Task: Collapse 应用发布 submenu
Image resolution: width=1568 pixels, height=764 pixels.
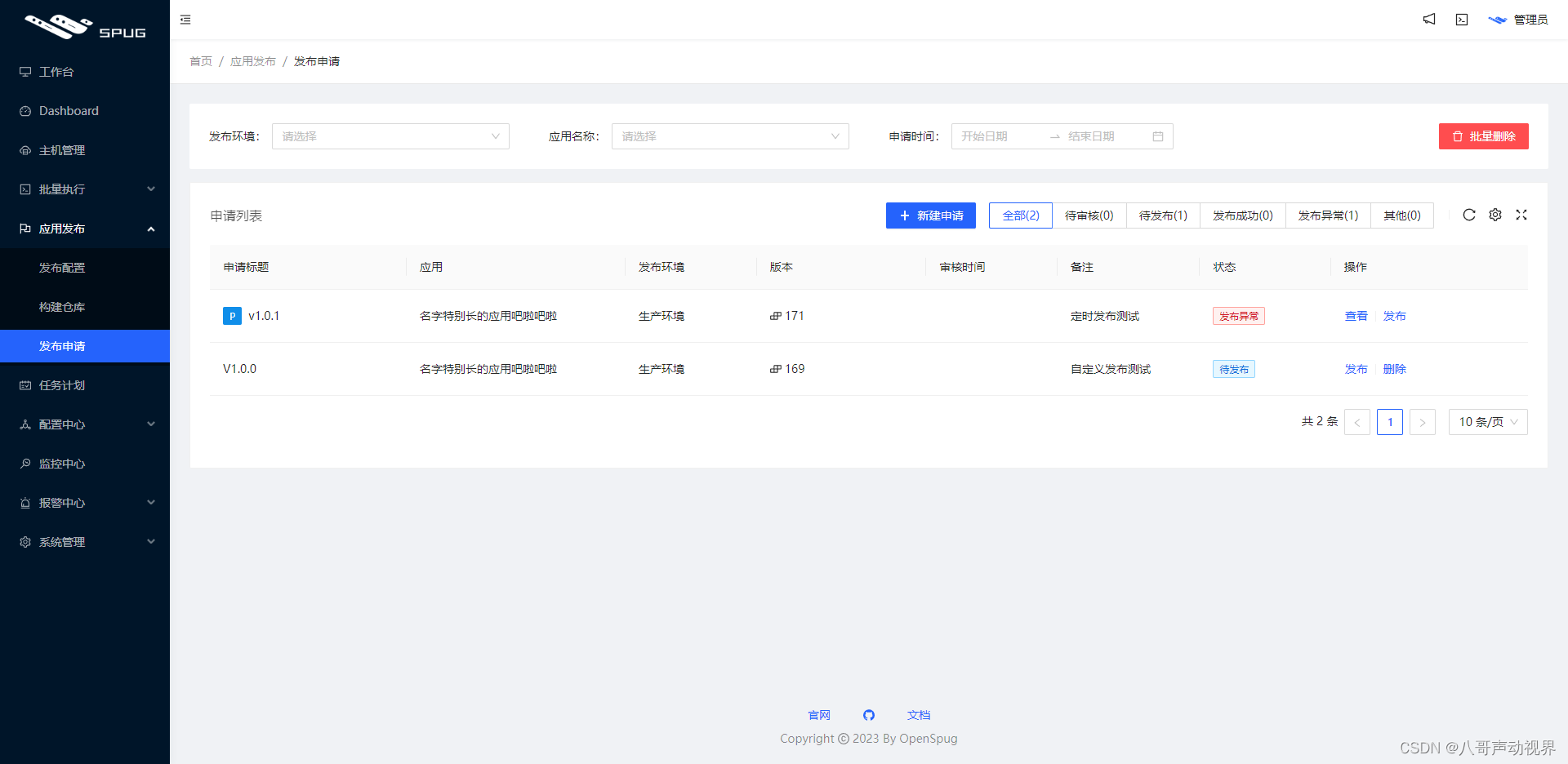Action: coord(85,229)
